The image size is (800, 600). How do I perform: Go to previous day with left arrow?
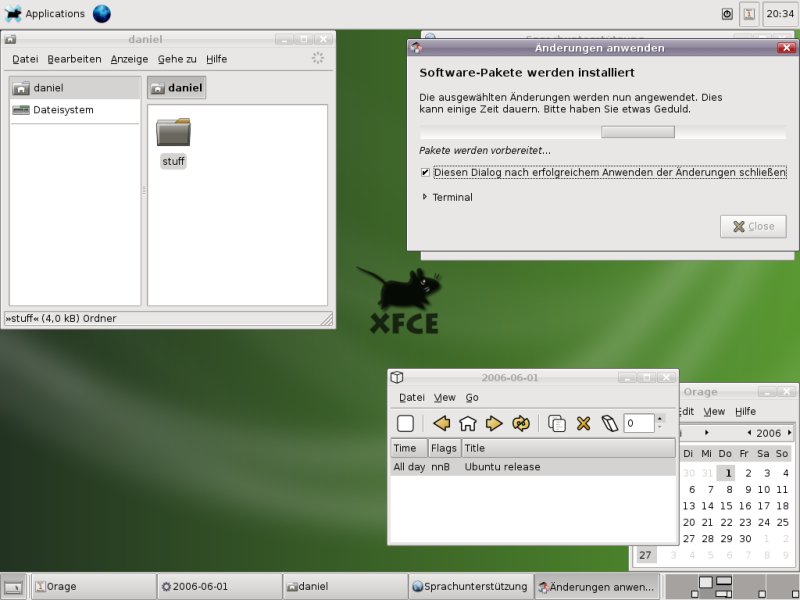click(x=441, y=423)
